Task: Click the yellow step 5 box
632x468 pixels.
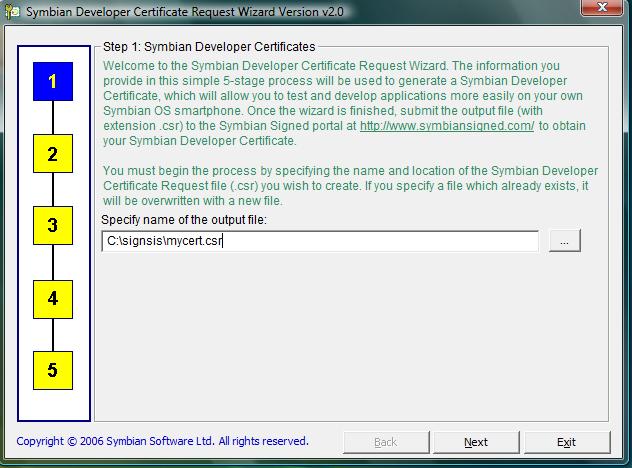Action: click(x=52, y=371)
